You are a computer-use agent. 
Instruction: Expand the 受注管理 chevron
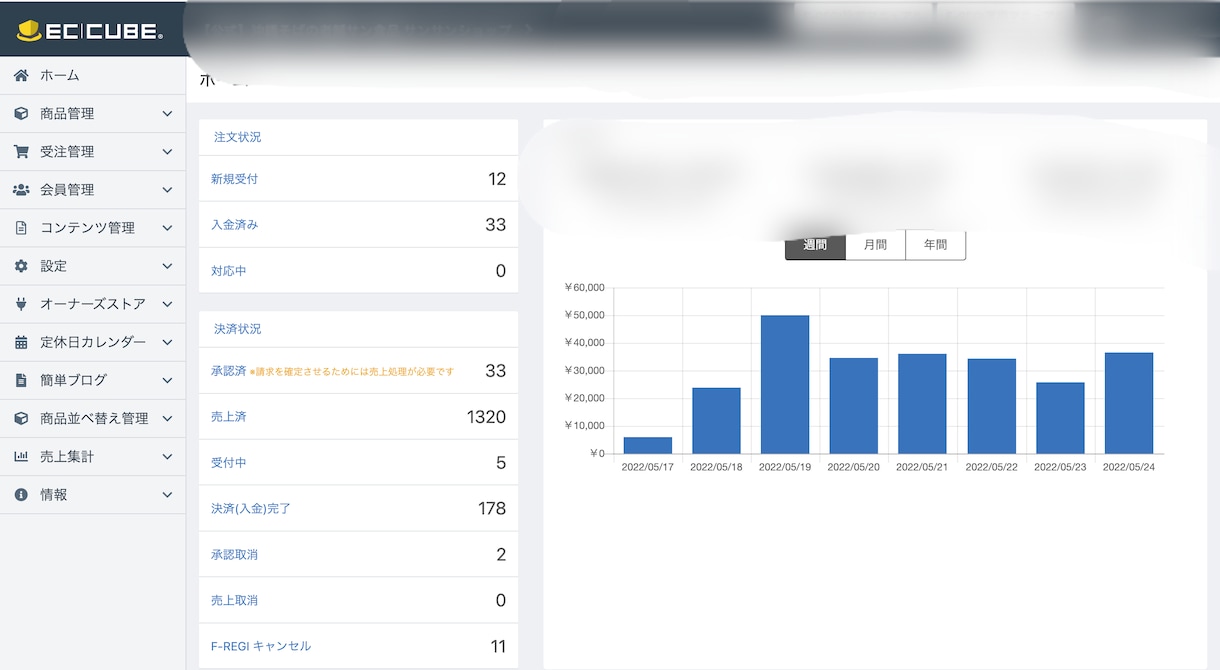click(x=167, y=152)
